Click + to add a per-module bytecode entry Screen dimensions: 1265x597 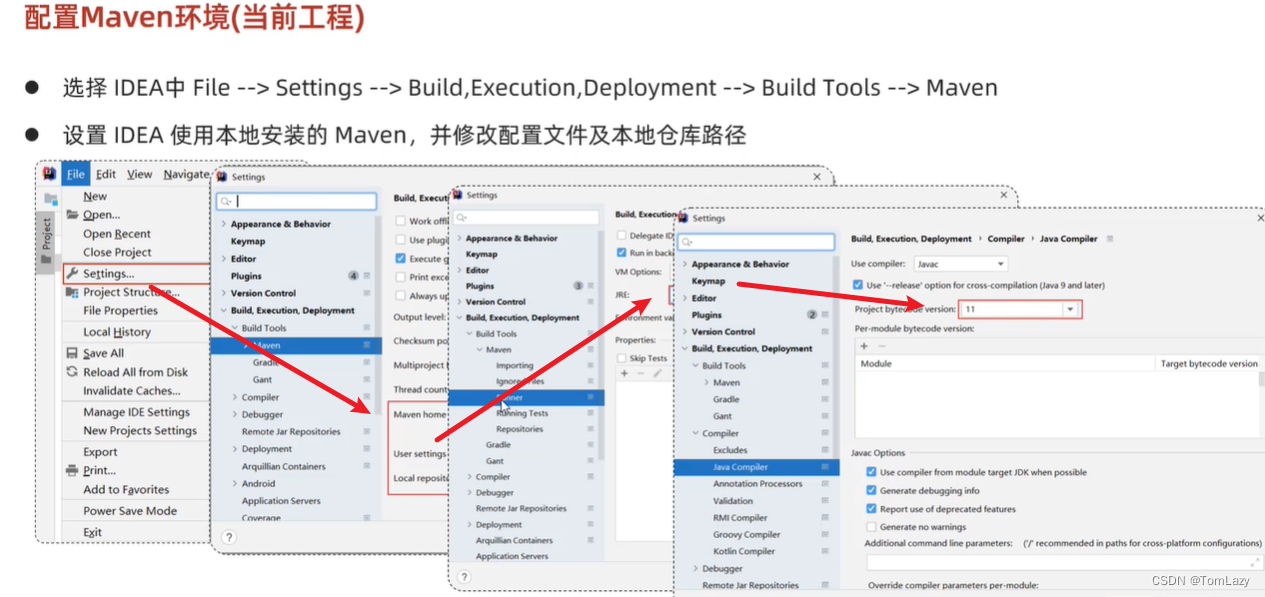pos(864,347)
